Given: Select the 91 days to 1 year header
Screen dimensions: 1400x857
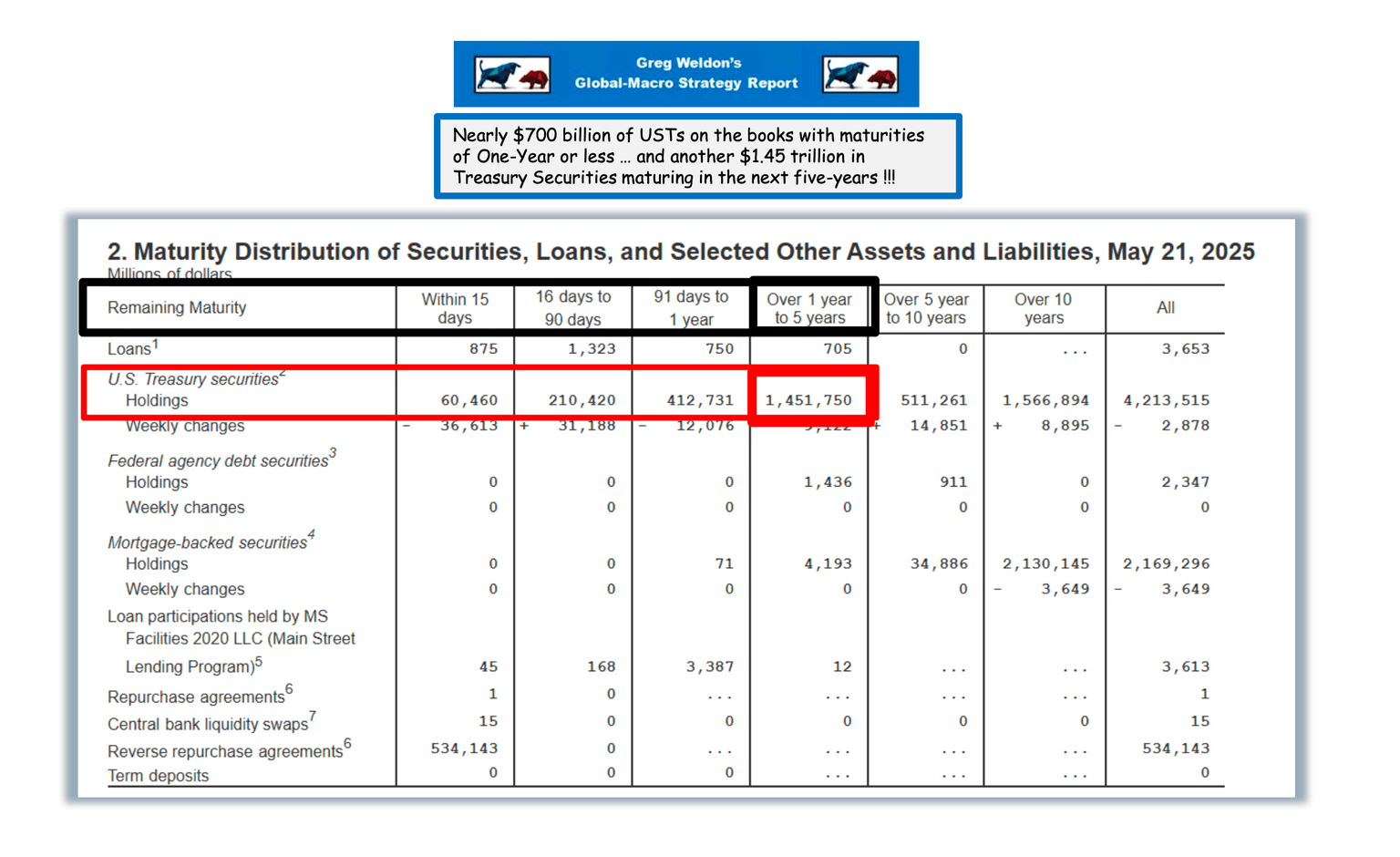Looking at the screenshot, I should click(x=691, y=308).
